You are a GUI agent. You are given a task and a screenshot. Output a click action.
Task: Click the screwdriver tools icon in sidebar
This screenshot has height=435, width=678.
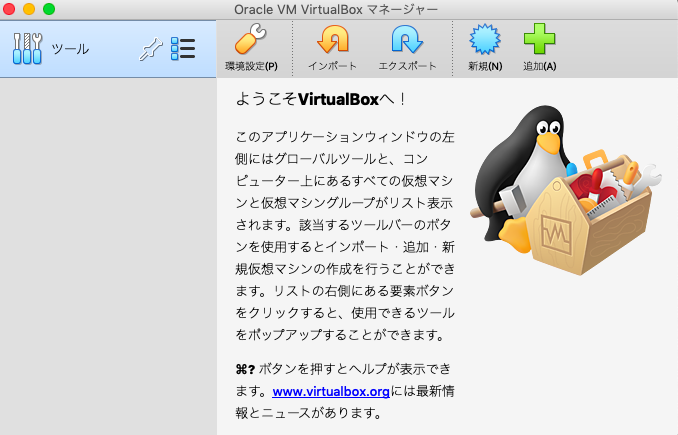pos(27,48)
